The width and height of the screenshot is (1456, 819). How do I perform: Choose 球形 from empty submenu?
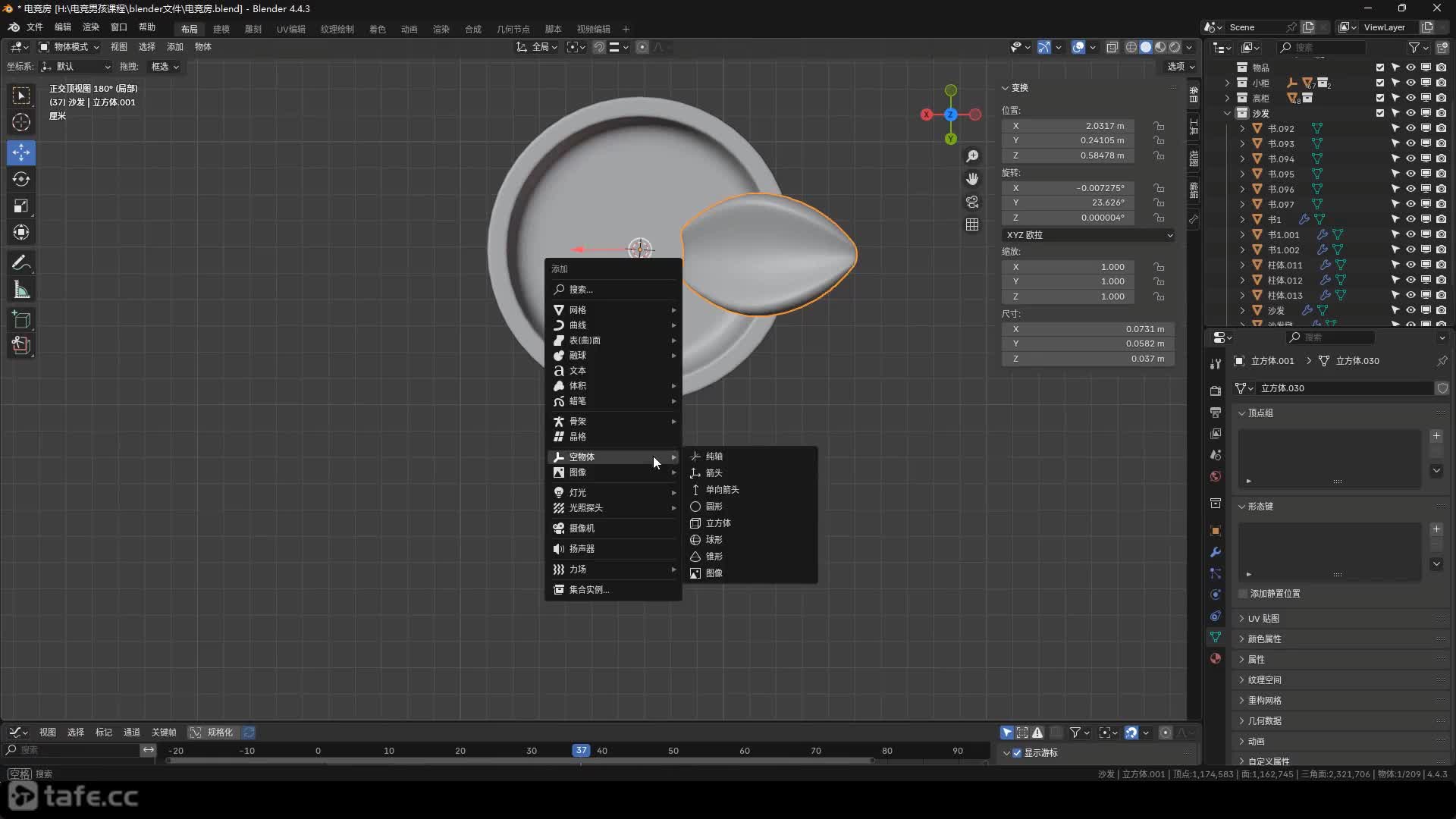click(x=714, y=540)
